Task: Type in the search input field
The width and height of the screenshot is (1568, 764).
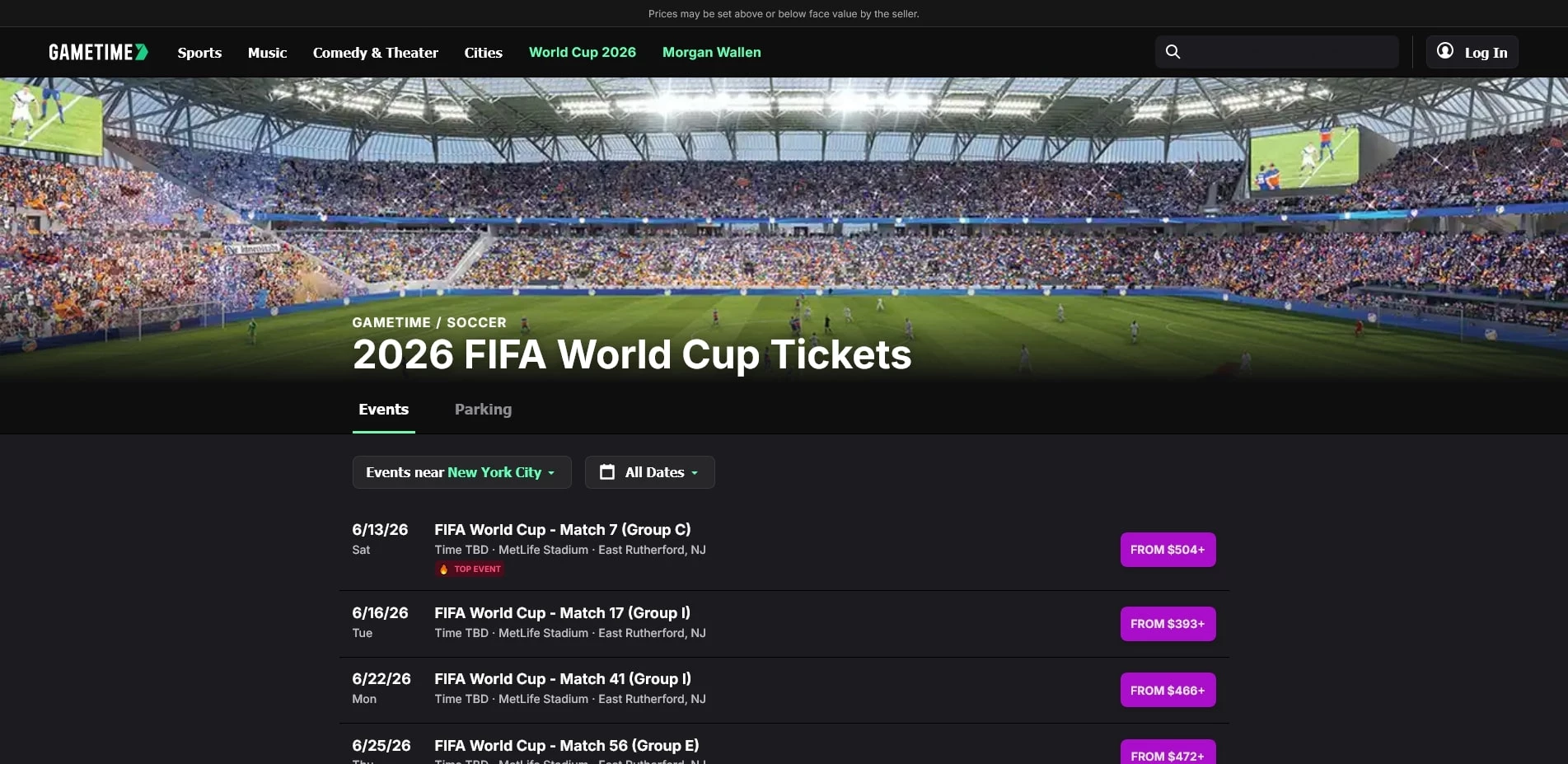Action: [1290, 52]
